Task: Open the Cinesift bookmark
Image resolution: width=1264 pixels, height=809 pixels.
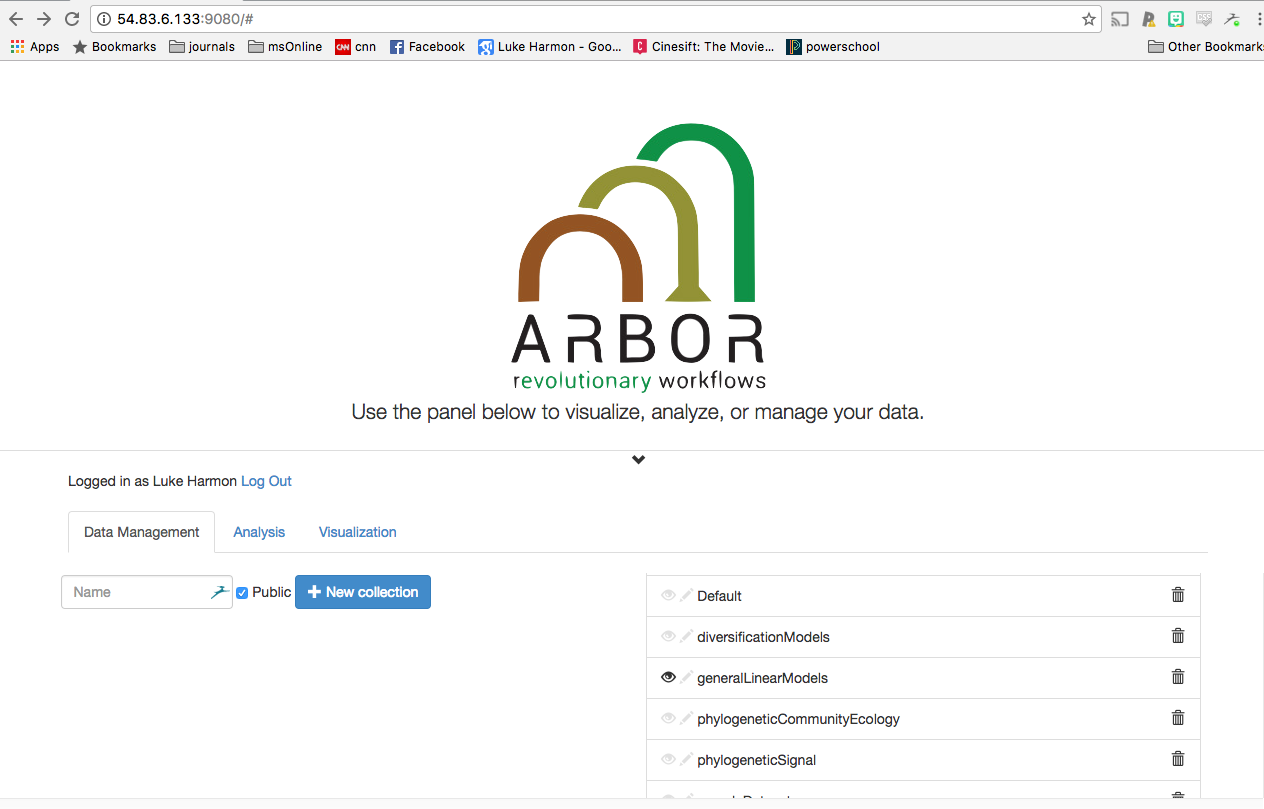Action: [x=704, y=46]
